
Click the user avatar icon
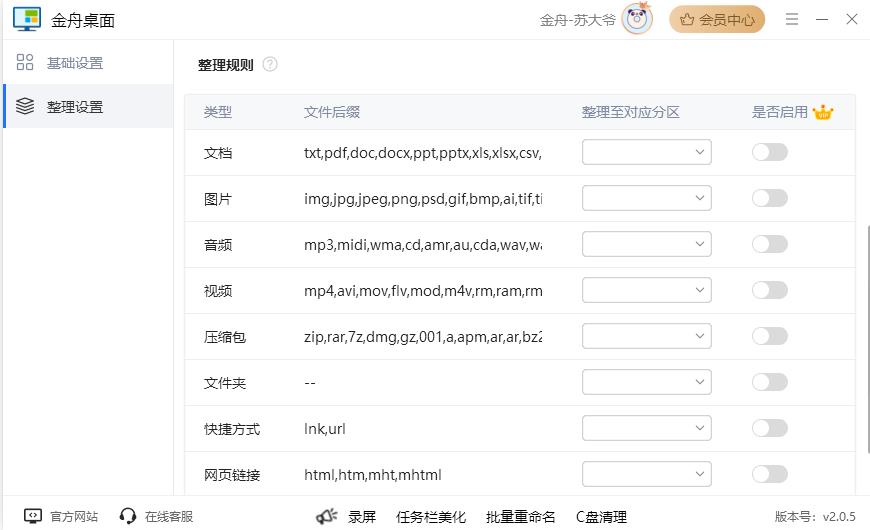click(x=637, y=19)
